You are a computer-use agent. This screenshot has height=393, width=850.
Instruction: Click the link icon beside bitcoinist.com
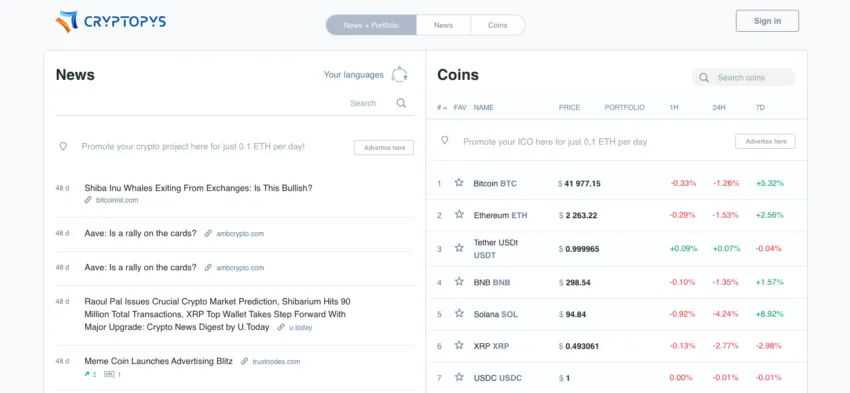[x=88, y=200]
